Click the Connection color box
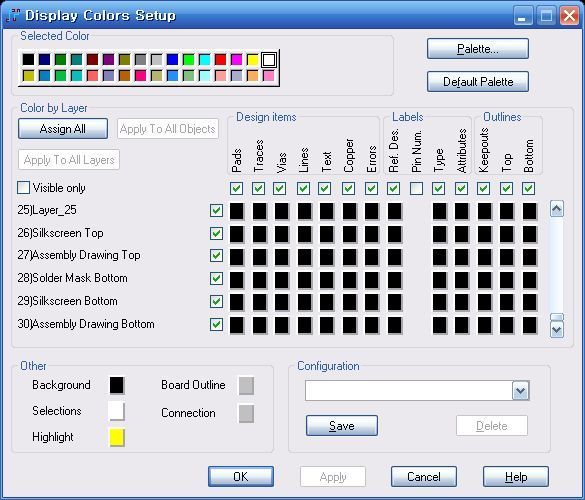The width and height of the screenshot is (585, 500). point(246,413)
